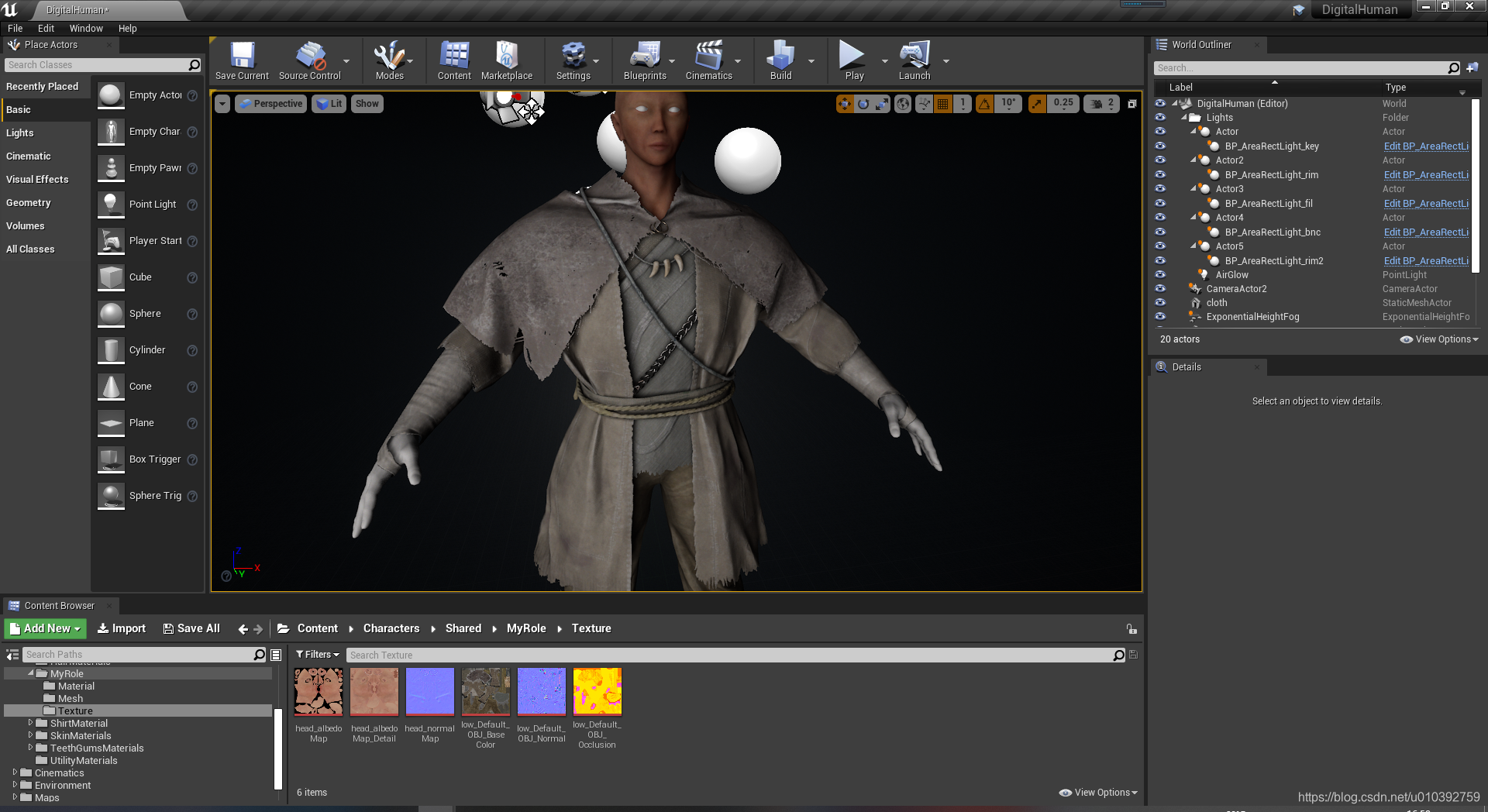Click the help icon beside Plane
Viewport: 1488px width, 812px height.
coord(192,423)
